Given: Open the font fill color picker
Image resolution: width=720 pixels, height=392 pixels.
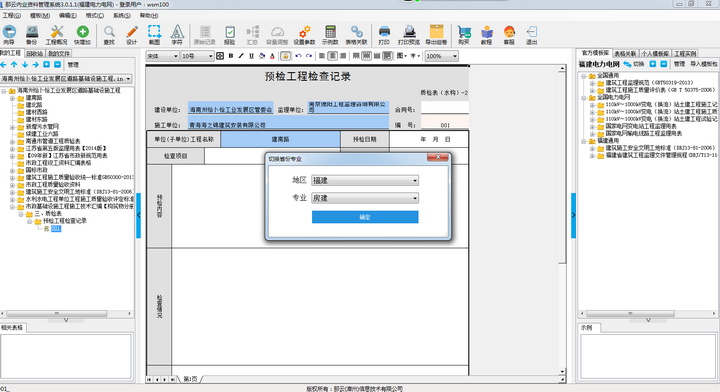Looking at the screenshot, I should pos(262,56).
